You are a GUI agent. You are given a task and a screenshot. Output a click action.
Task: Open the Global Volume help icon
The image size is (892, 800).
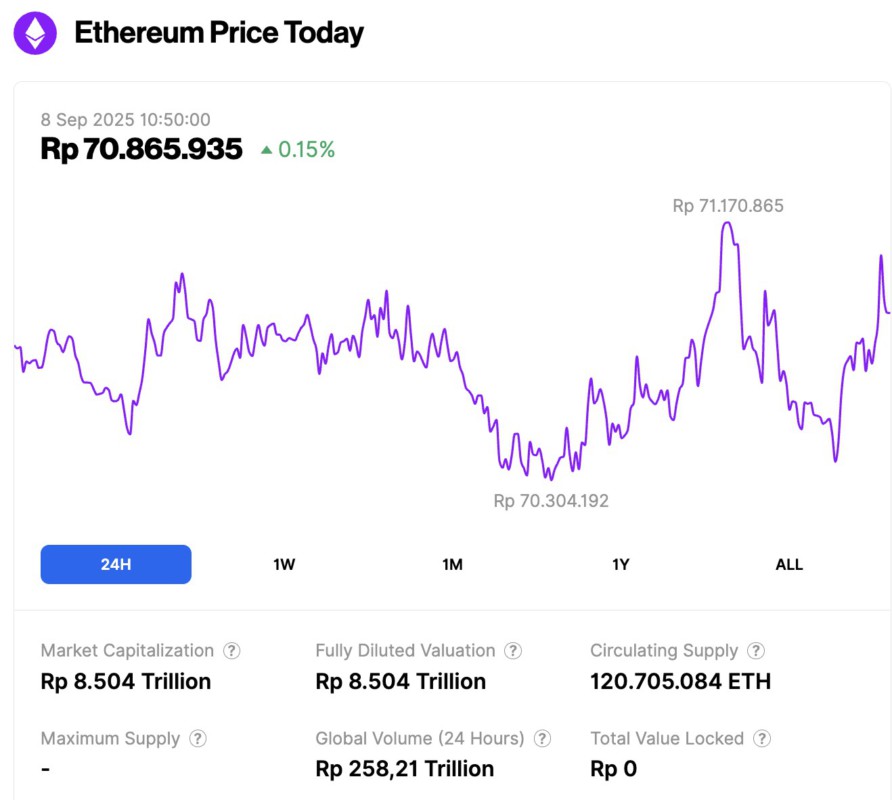[x=544, y=738]
